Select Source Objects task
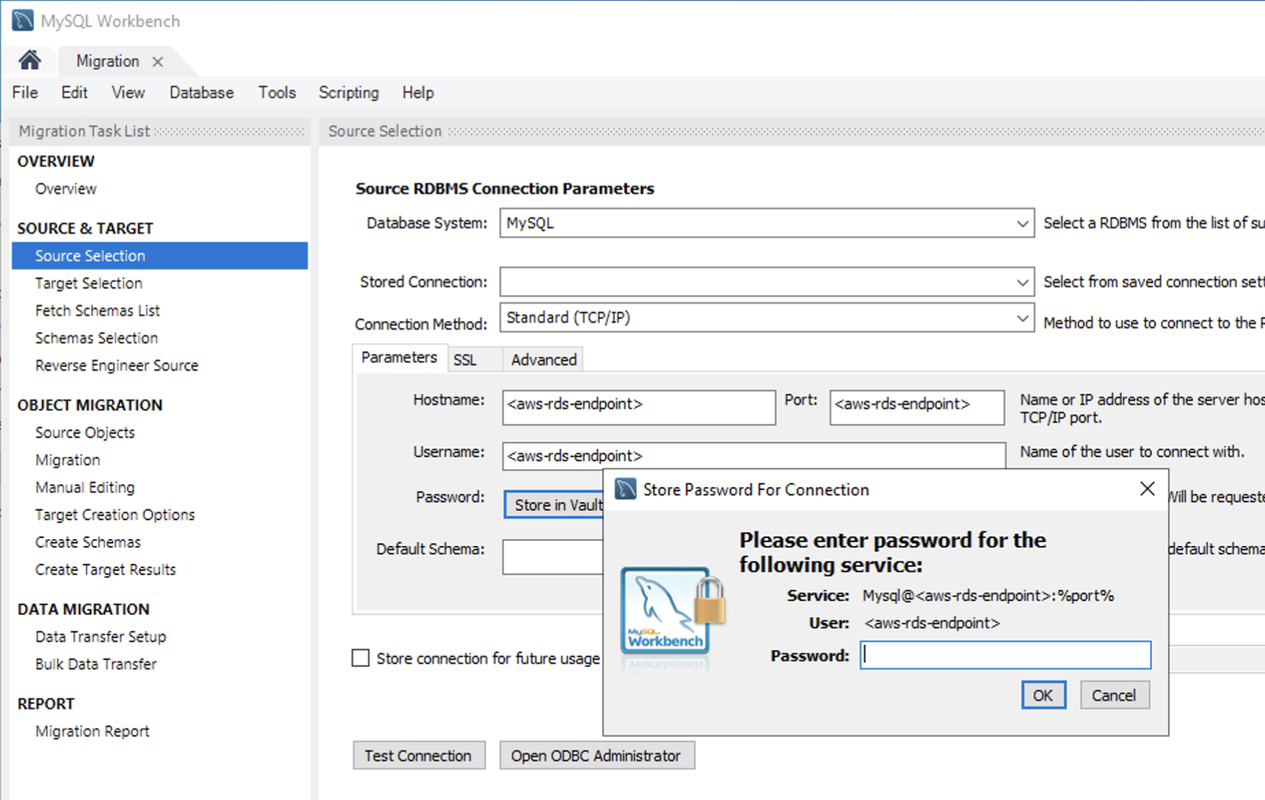 tap(85, 432)
